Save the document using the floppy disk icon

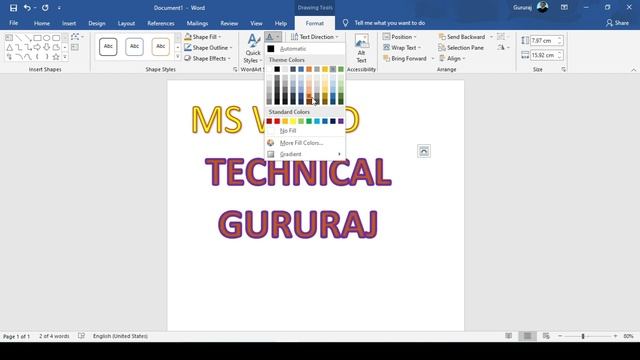tap(13, 8)
